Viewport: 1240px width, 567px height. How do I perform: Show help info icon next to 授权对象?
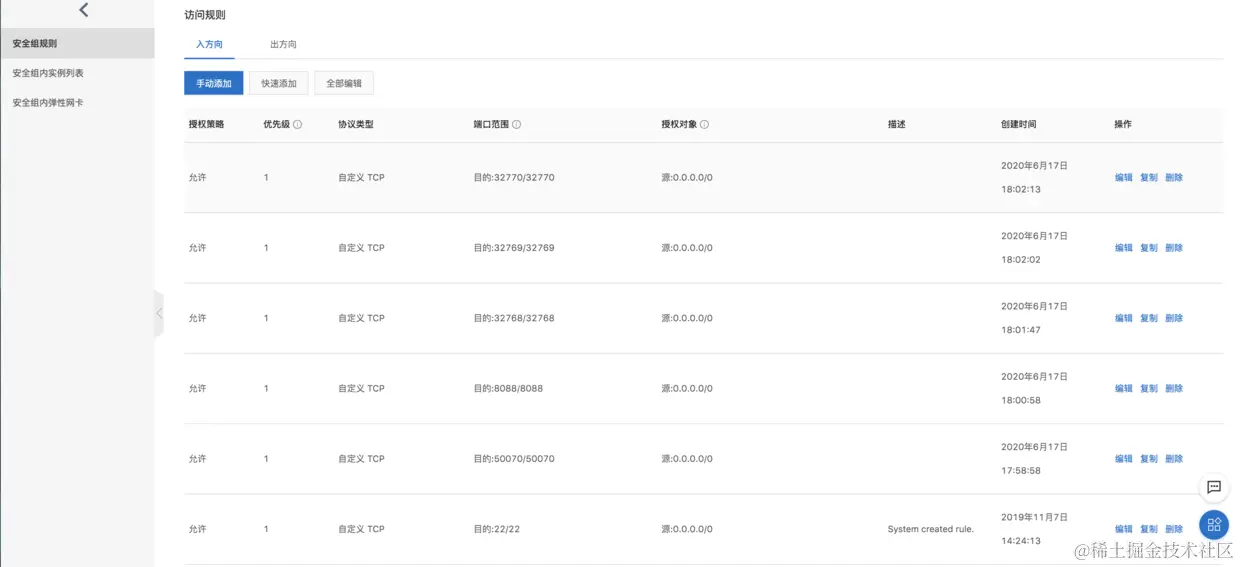pyautogui.click(x=705, y=125)
